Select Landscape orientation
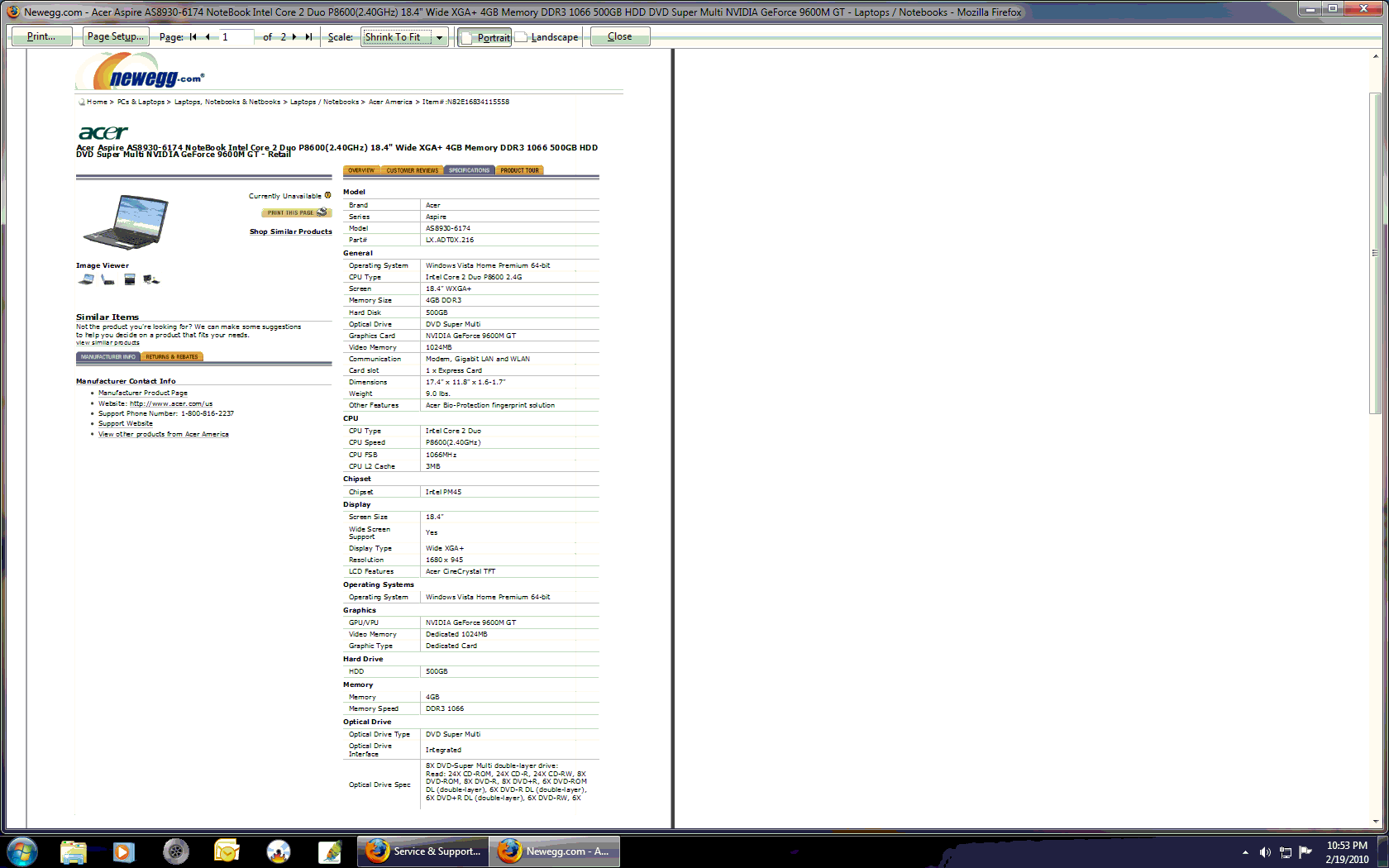This screenshot has height=868, width=1389. [x=547, y=37]
